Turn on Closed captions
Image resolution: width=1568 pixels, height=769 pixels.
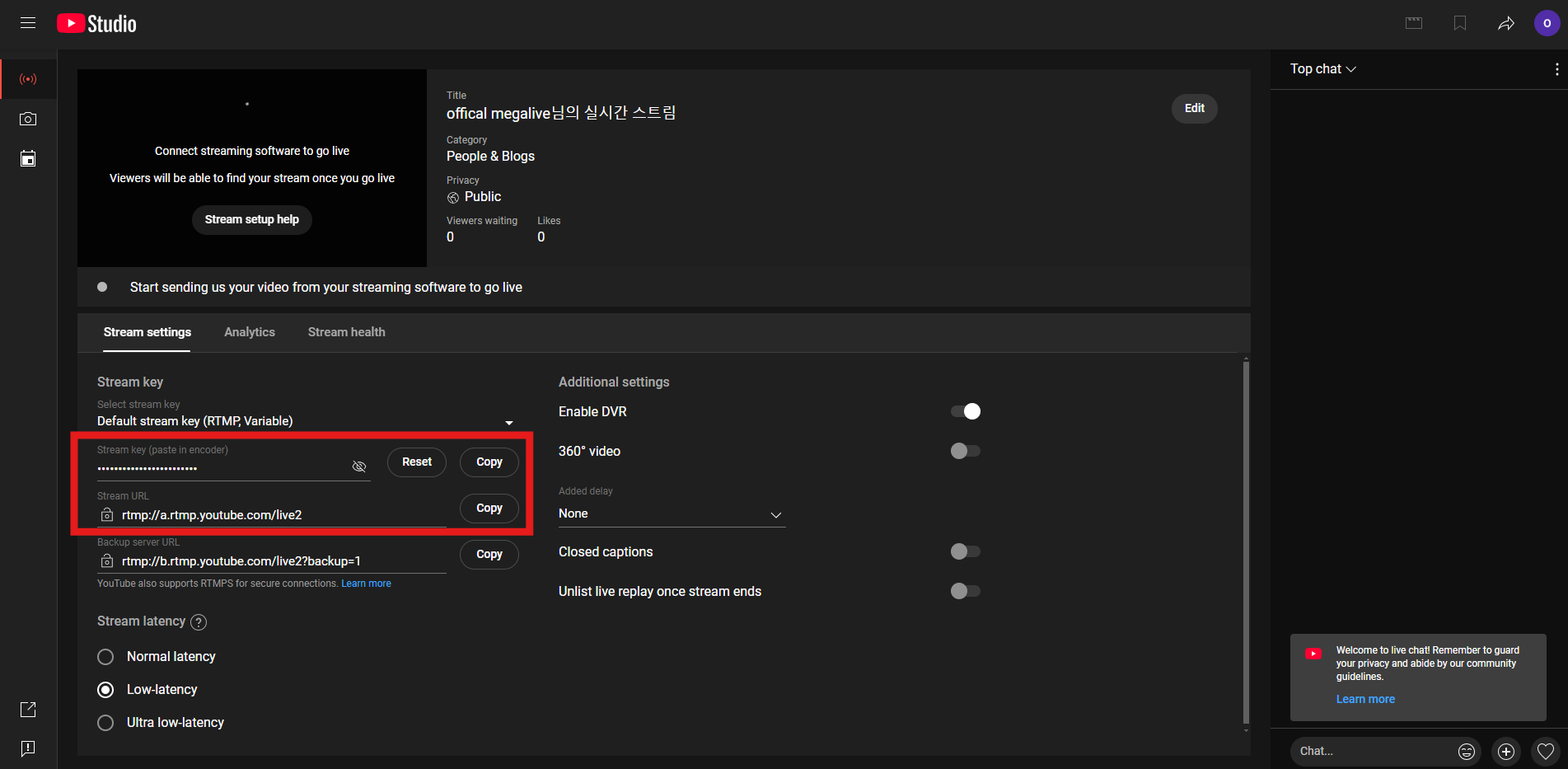966,551
